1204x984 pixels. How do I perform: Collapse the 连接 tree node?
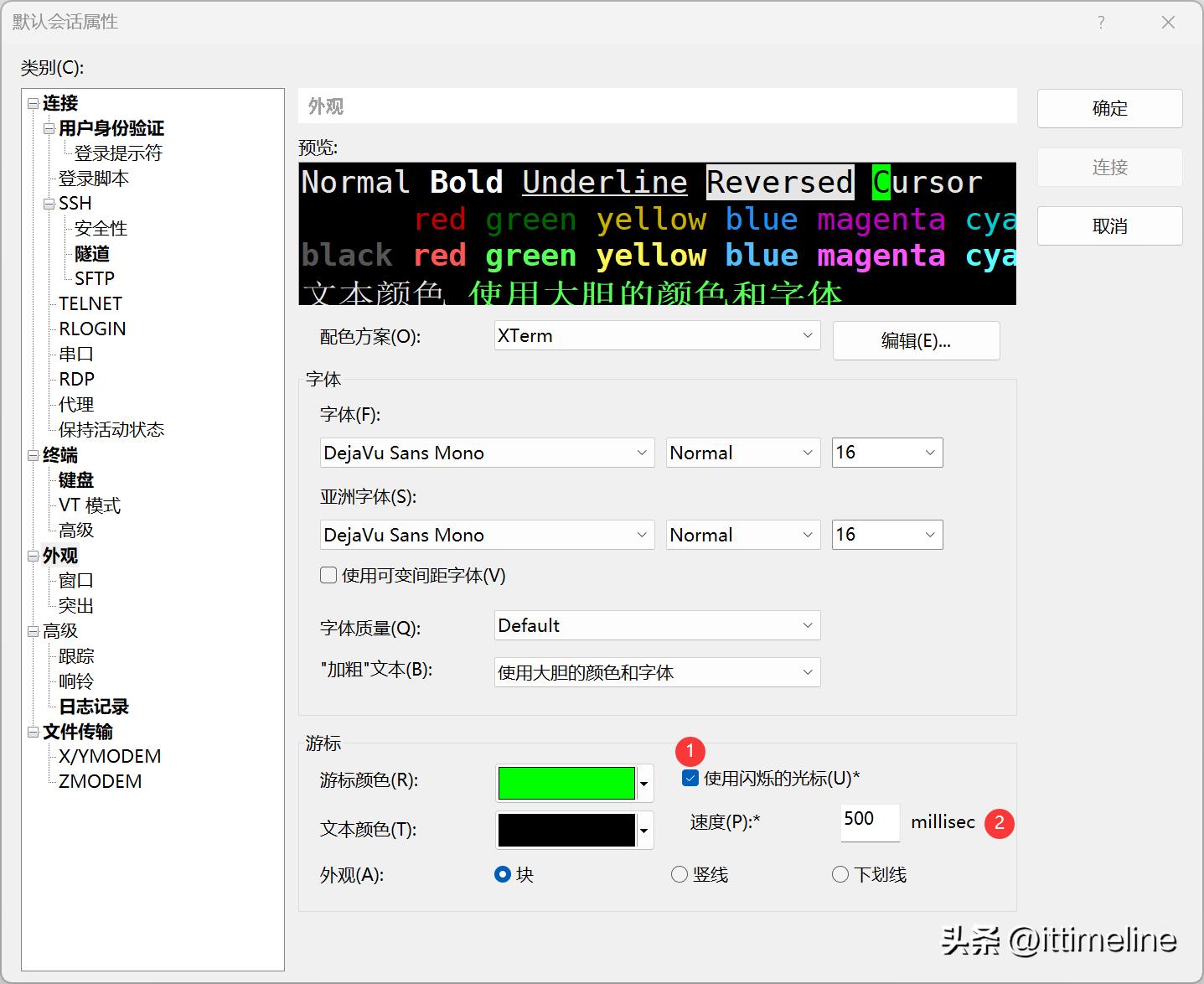(x=33, y=103)
